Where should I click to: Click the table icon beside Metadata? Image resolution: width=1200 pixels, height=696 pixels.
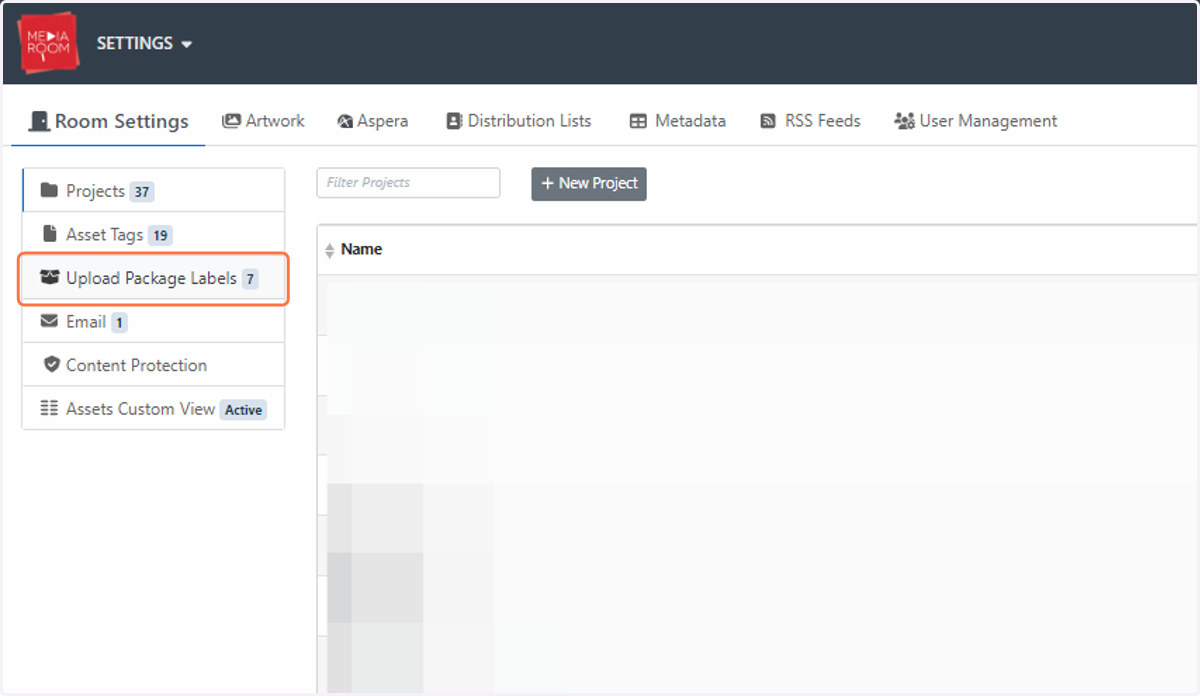pyautogui.click(x=638, y=122)
